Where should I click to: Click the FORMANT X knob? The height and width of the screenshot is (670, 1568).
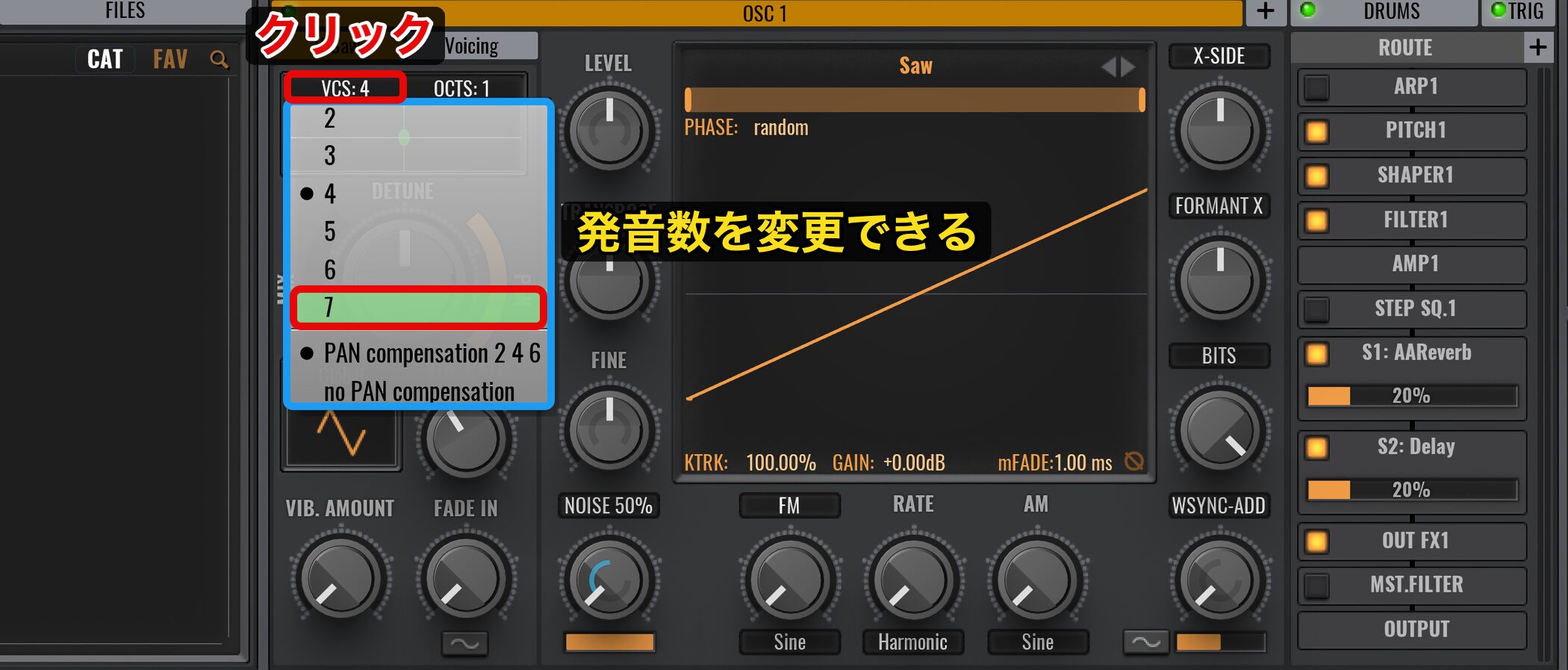pyautogui.click(x=1219, y=280)
